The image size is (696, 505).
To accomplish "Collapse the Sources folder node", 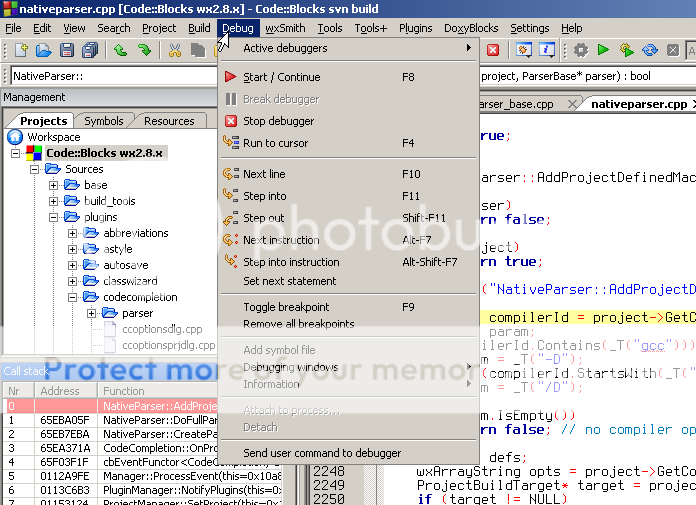I will click(x=34, y=170).
